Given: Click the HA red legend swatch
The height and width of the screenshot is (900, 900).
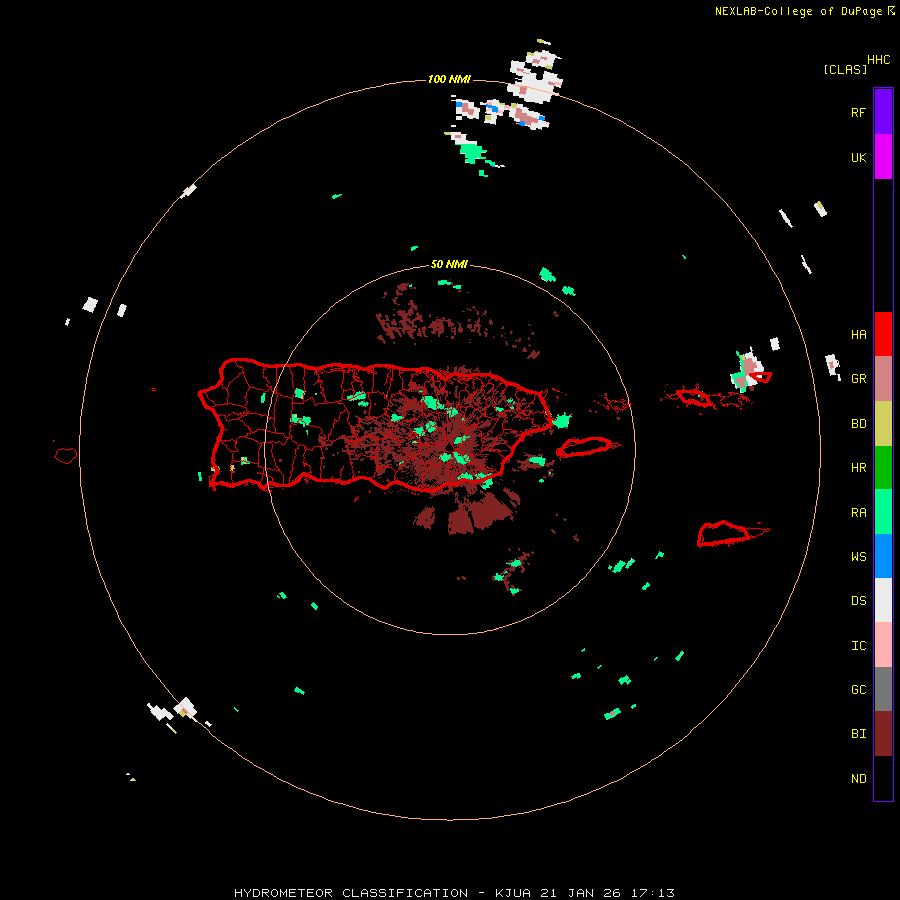Looking at the screenshot, I should pyautogui.click(x=883, y=334).
